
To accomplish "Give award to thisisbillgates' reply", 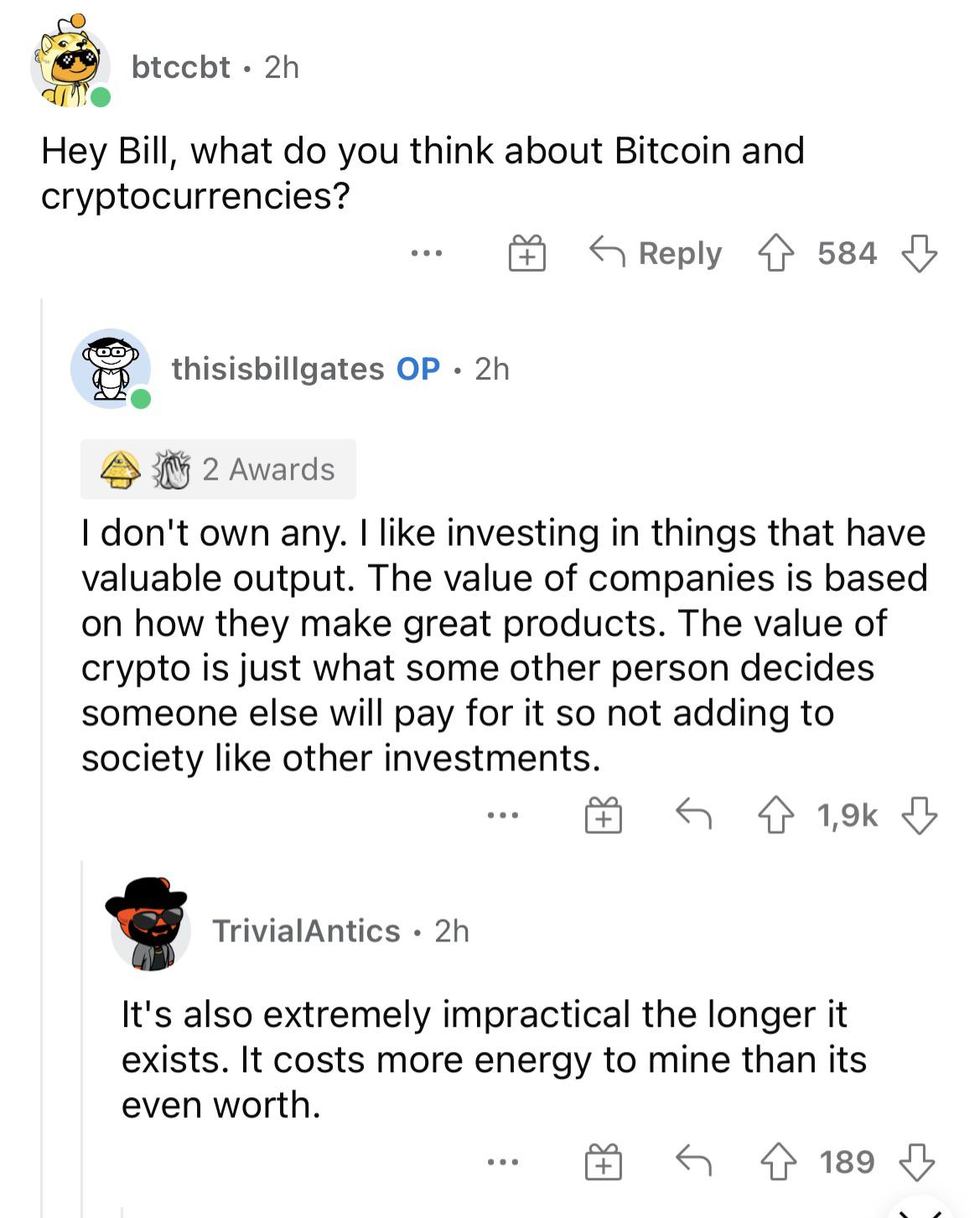I will [x=604, y=815].
